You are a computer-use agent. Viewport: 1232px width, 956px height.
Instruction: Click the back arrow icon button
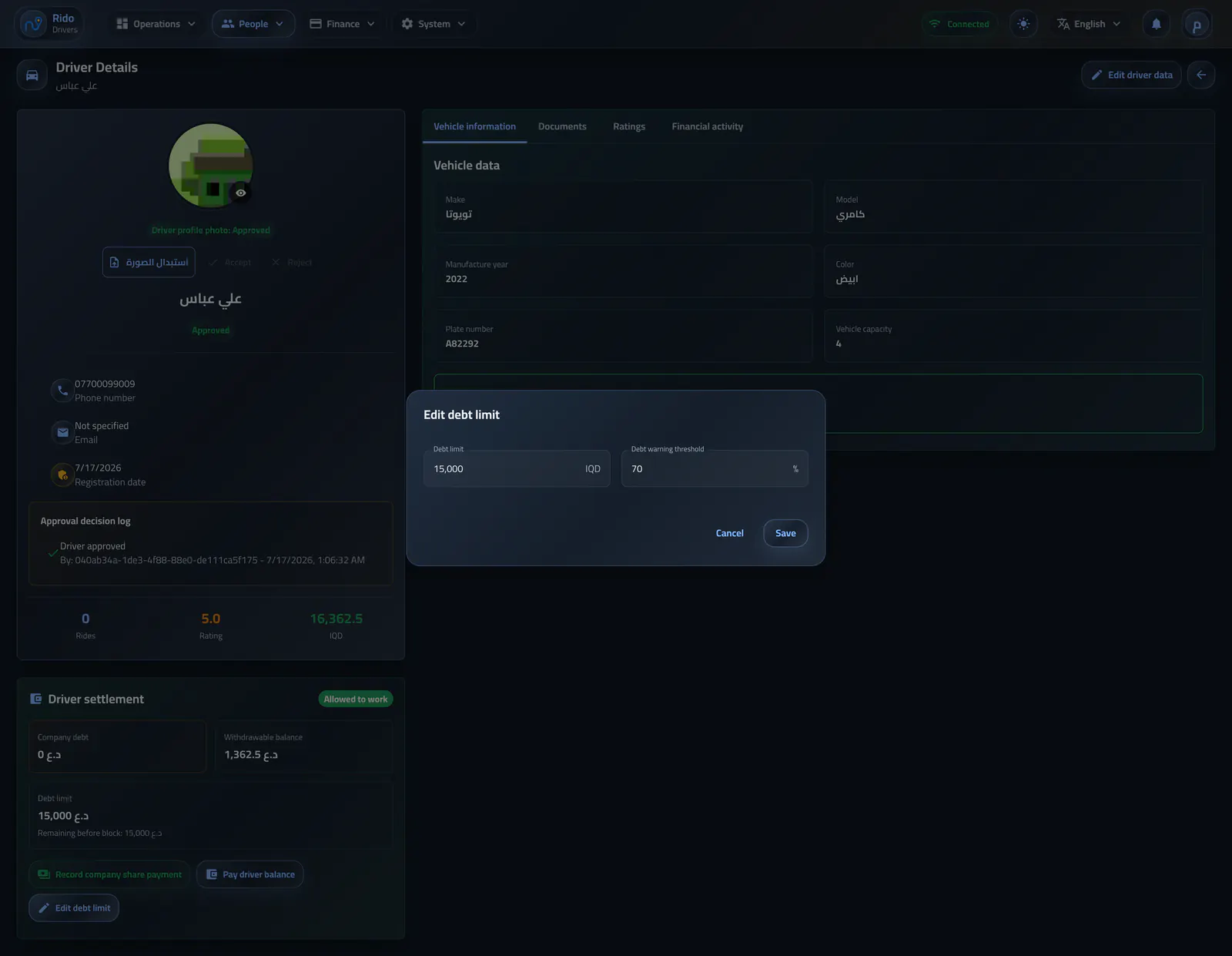point(1201,75)
